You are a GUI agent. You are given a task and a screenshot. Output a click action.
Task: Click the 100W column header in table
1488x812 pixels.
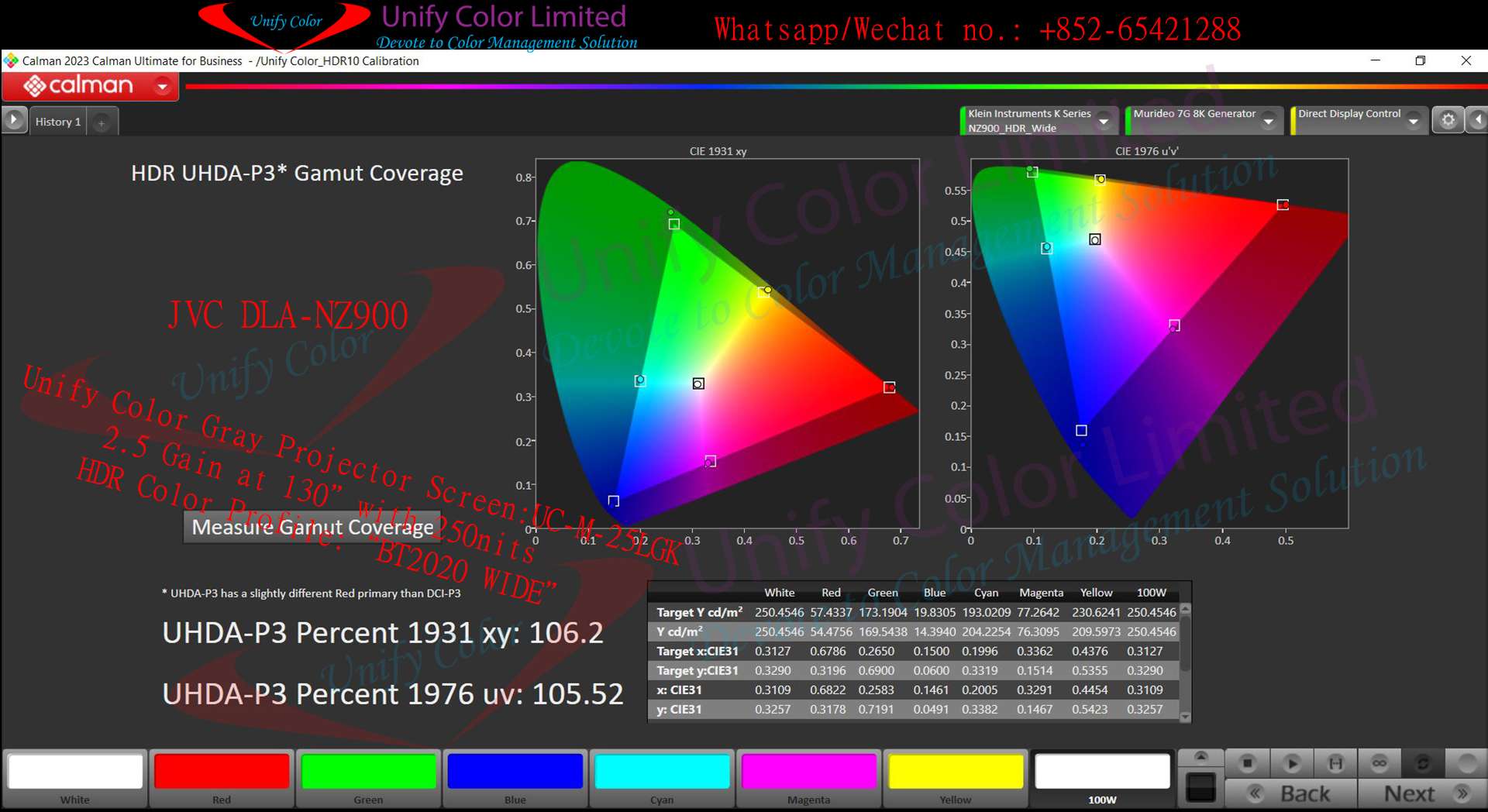1151,592
